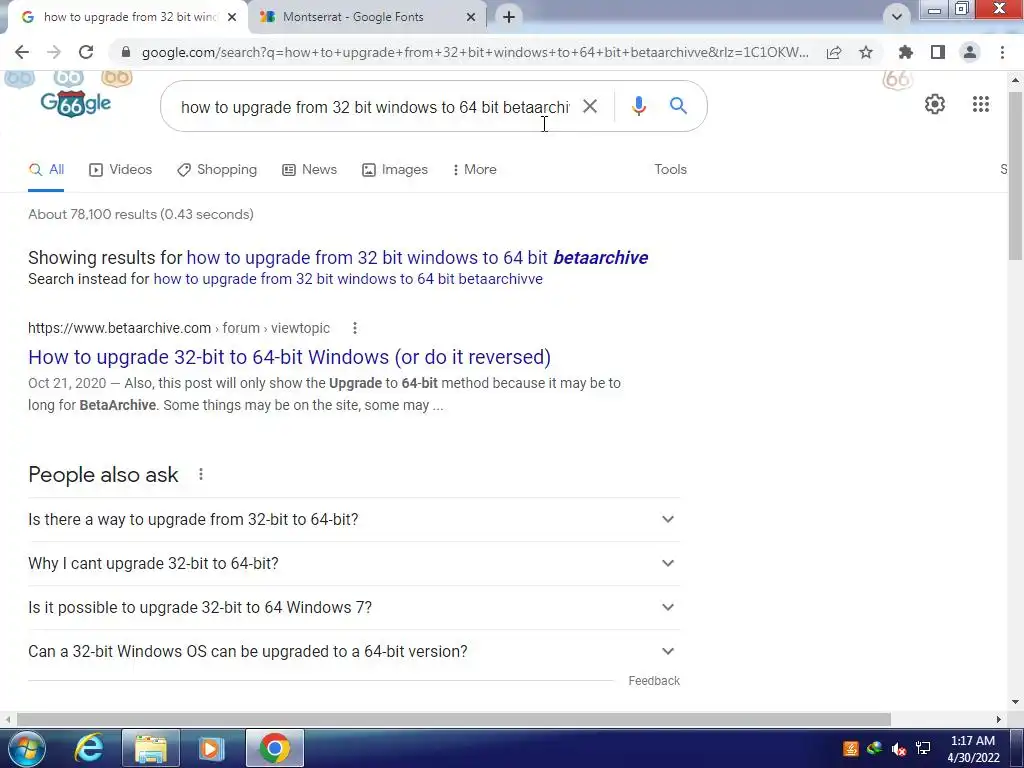Viewport: 1024px width, 768px height.
Task: Open Windows Explorer from taskbar
Action: click(x=151, y=748)
